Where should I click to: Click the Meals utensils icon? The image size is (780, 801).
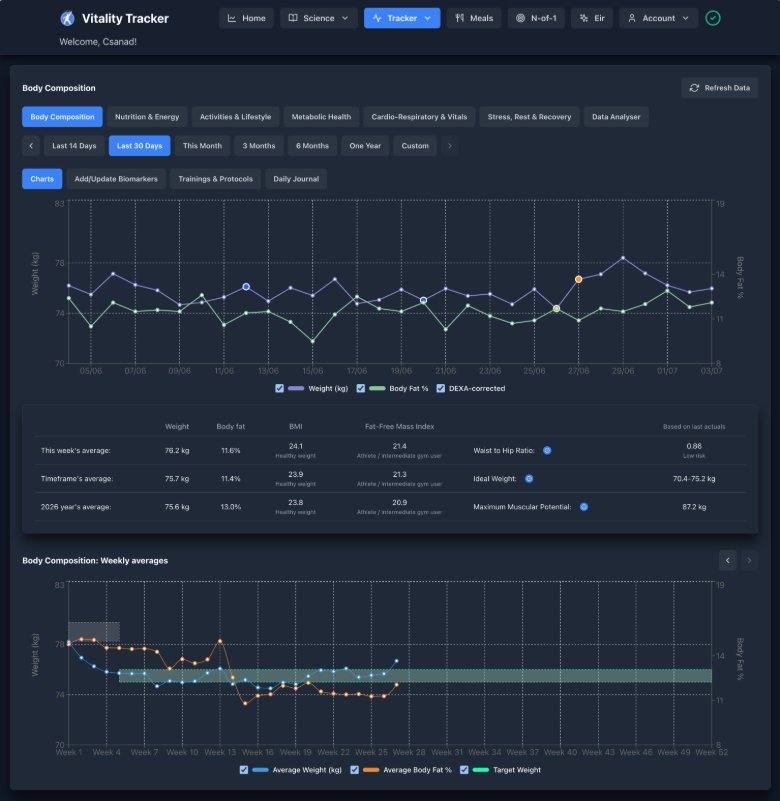click(460, 18)
